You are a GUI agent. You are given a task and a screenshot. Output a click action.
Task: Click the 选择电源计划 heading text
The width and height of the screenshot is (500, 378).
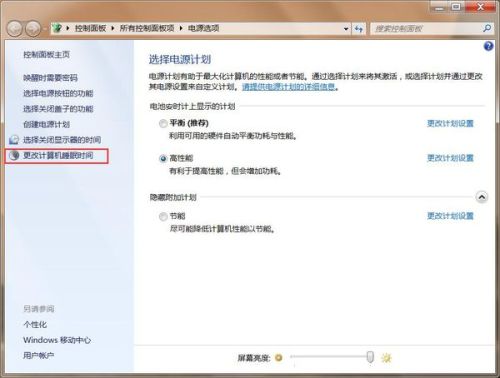[180, 59]
